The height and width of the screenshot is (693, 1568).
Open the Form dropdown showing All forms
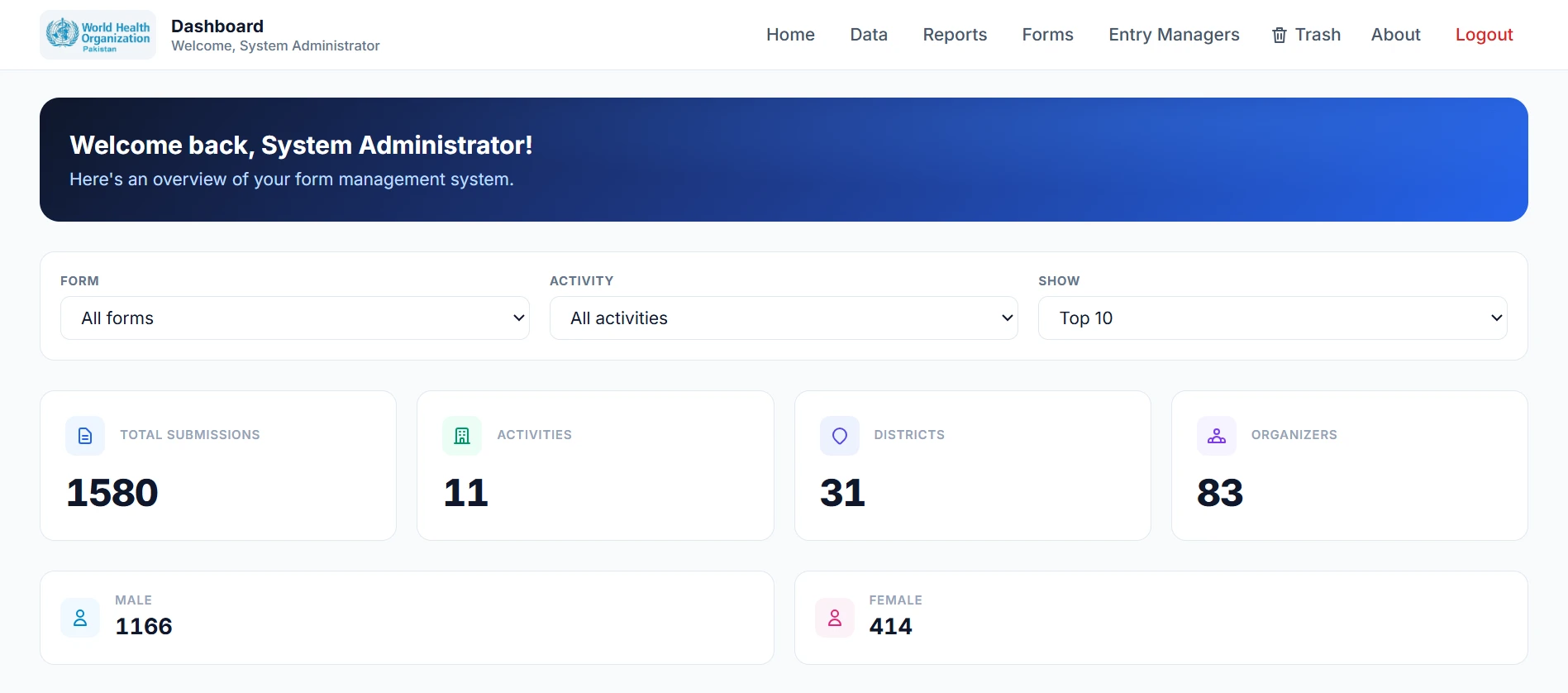click(295, 318)
